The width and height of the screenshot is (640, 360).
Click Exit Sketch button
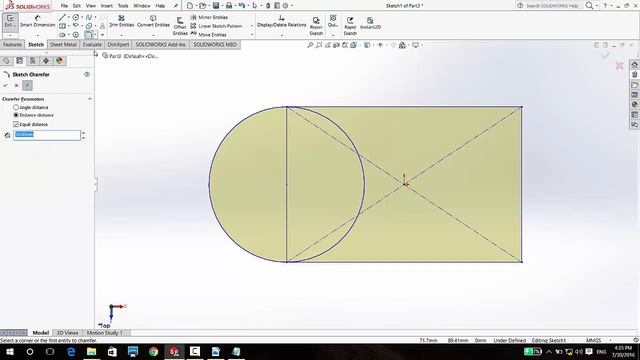[10, 21]
